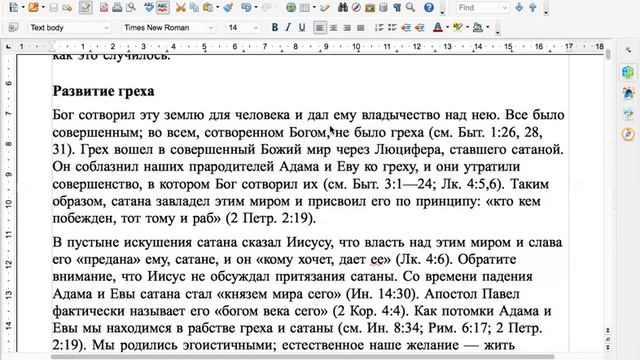This screenshot has height=360, width=640.
Task: Set Justified paragraph alignment
Action: coord(360,28)
